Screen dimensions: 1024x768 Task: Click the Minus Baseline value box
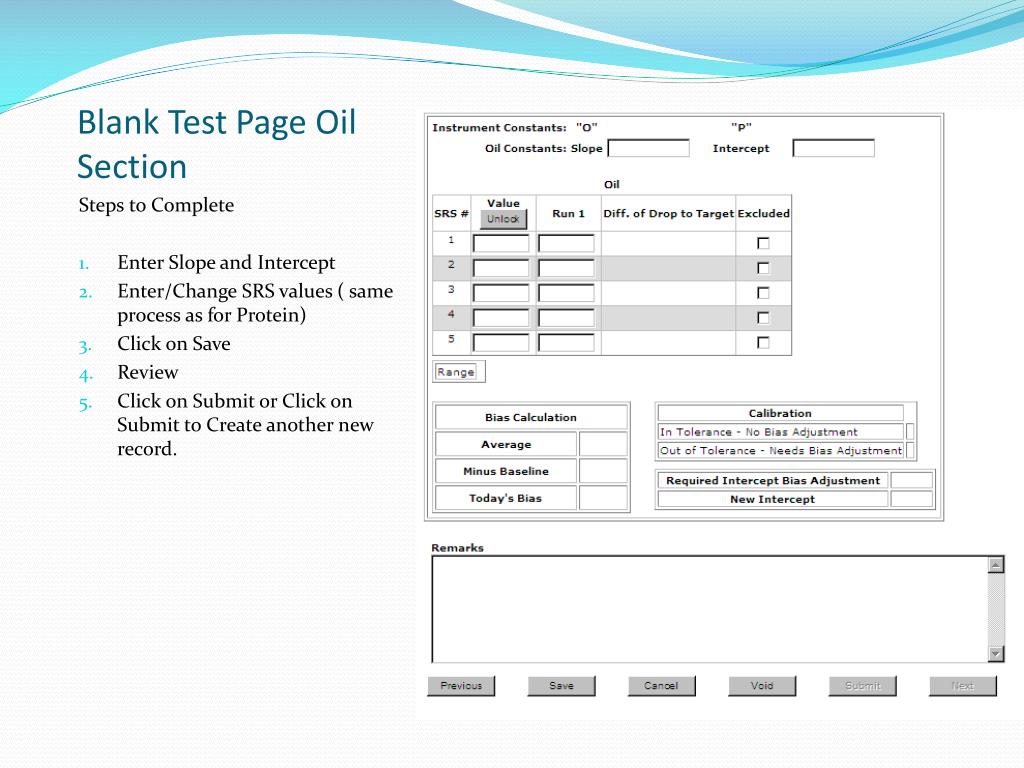coord(603,471)
